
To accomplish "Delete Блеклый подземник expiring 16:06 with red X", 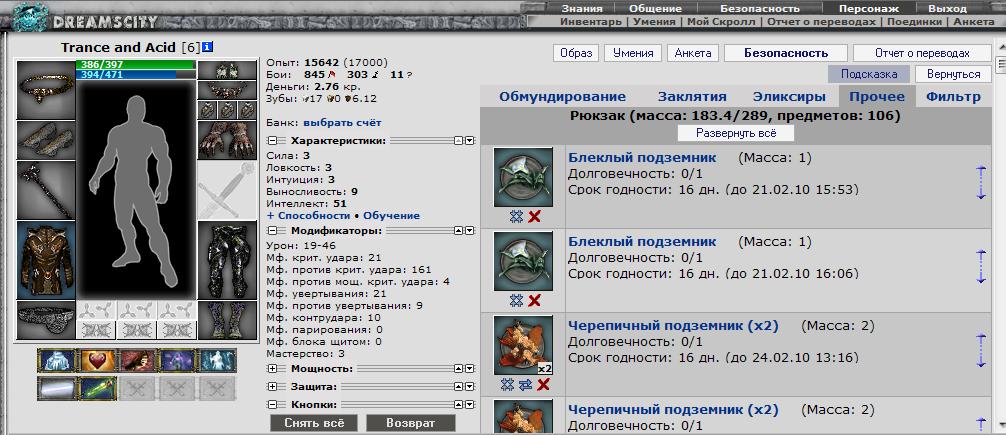I will tap(534, 300).
